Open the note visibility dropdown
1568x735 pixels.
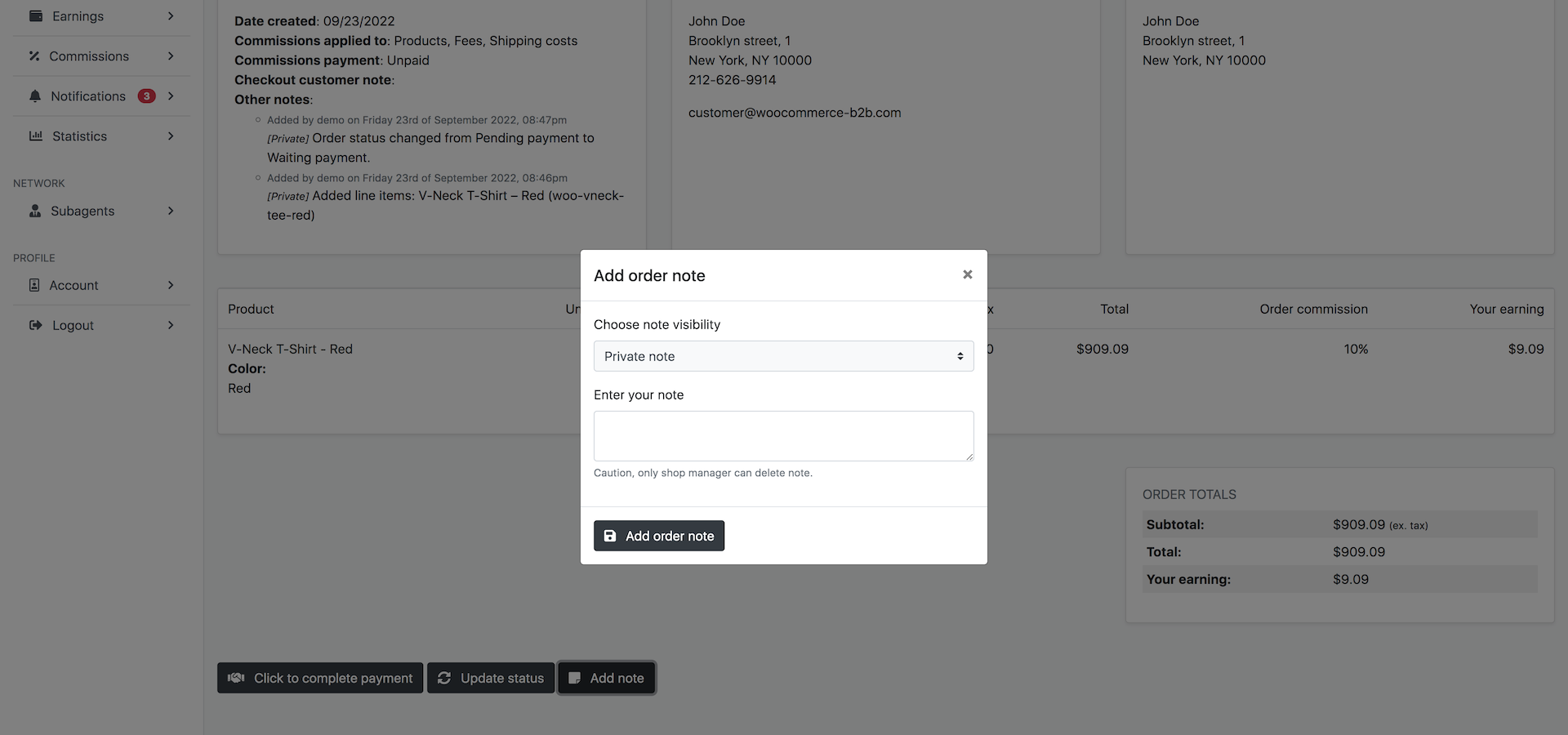783,356
